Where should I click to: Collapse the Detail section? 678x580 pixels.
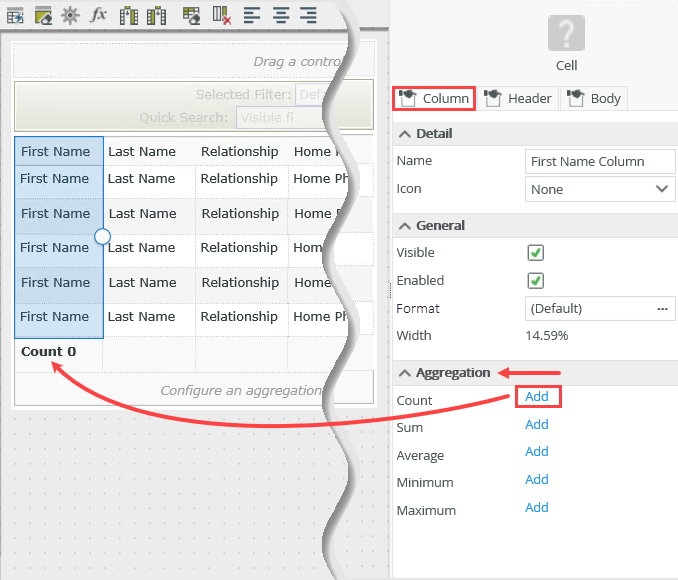[x=404, y=134]
